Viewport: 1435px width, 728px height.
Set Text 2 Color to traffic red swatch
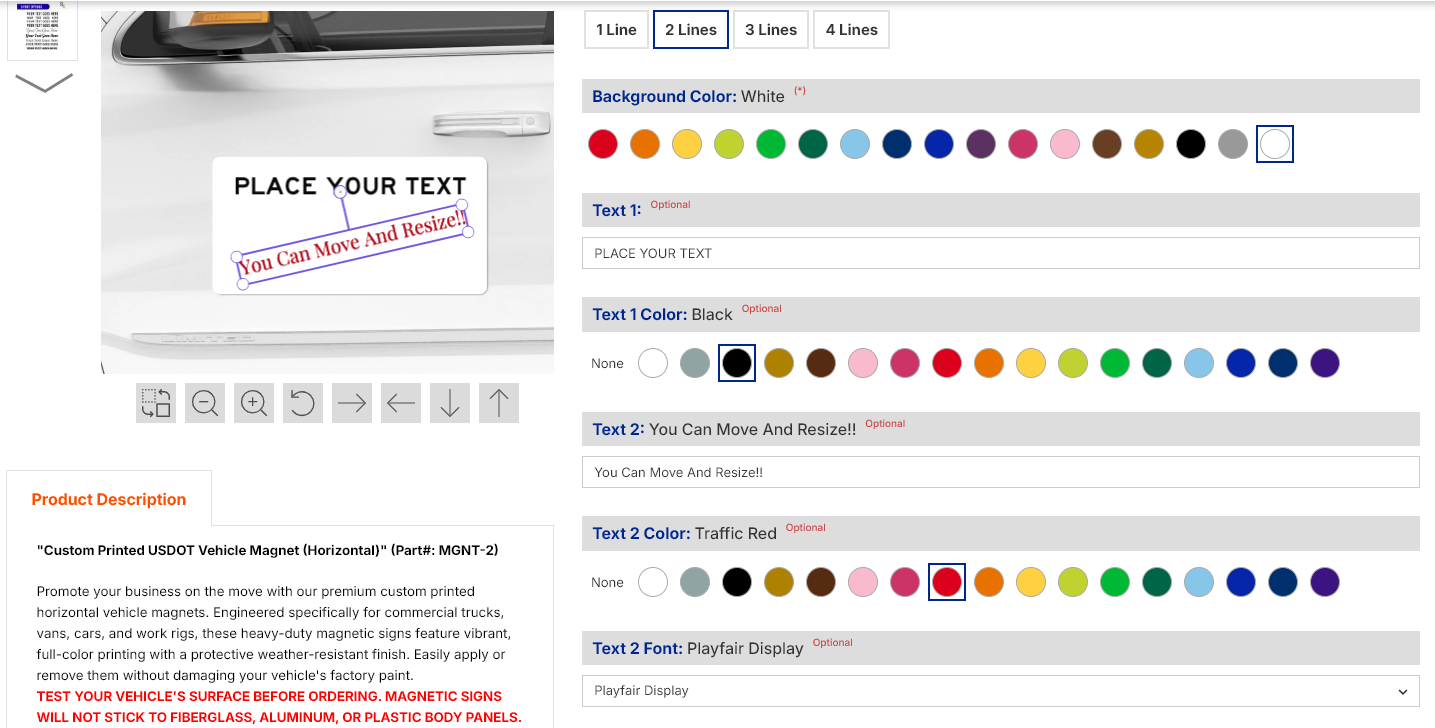pyautogui.click(x=947, y=582)
